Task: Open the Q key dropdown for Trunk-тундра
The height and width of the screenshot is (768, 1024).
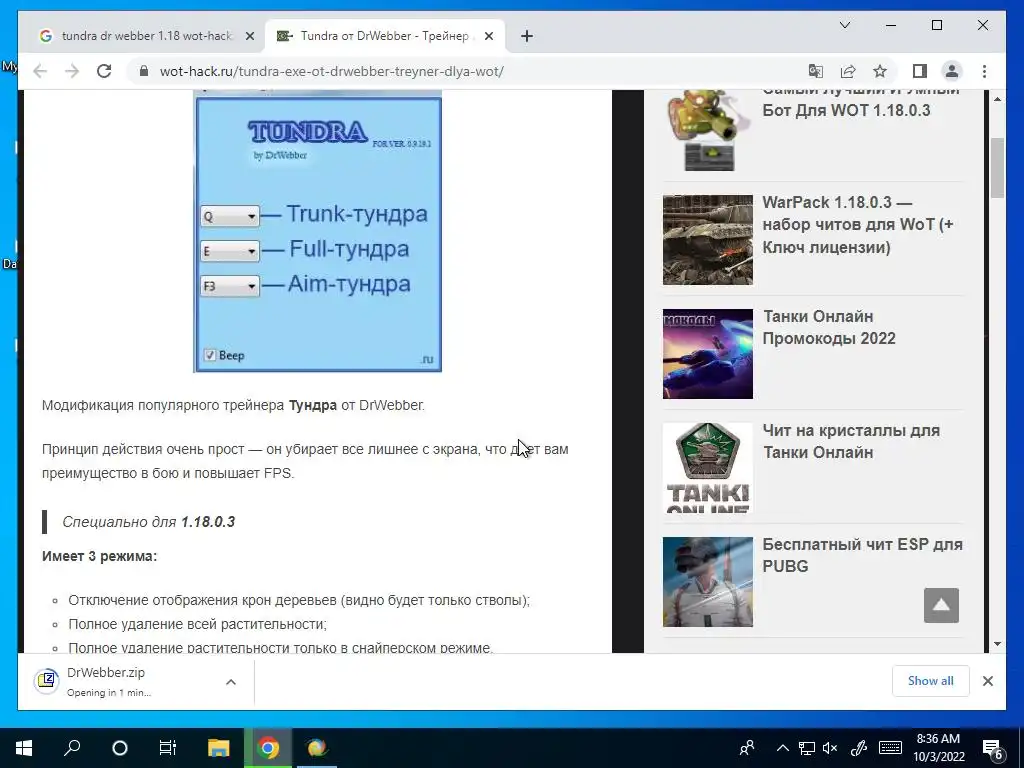Action: click(x=230, y=216)
